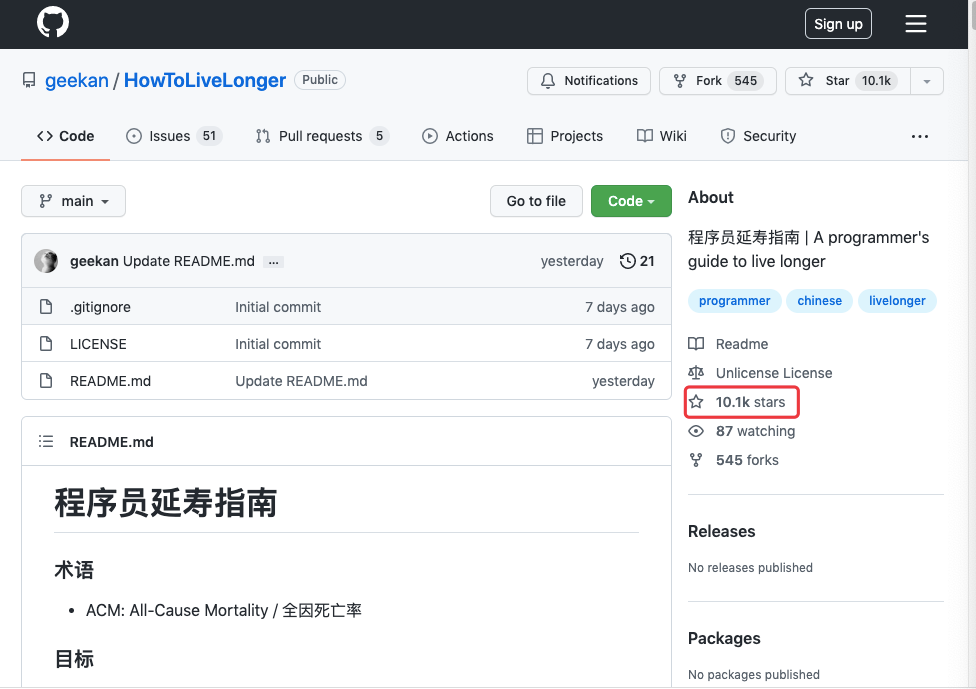Image resolution: width=976 pixels, height=689 pixels.
Task: Click the Go to file button
Action: point(536,201)
